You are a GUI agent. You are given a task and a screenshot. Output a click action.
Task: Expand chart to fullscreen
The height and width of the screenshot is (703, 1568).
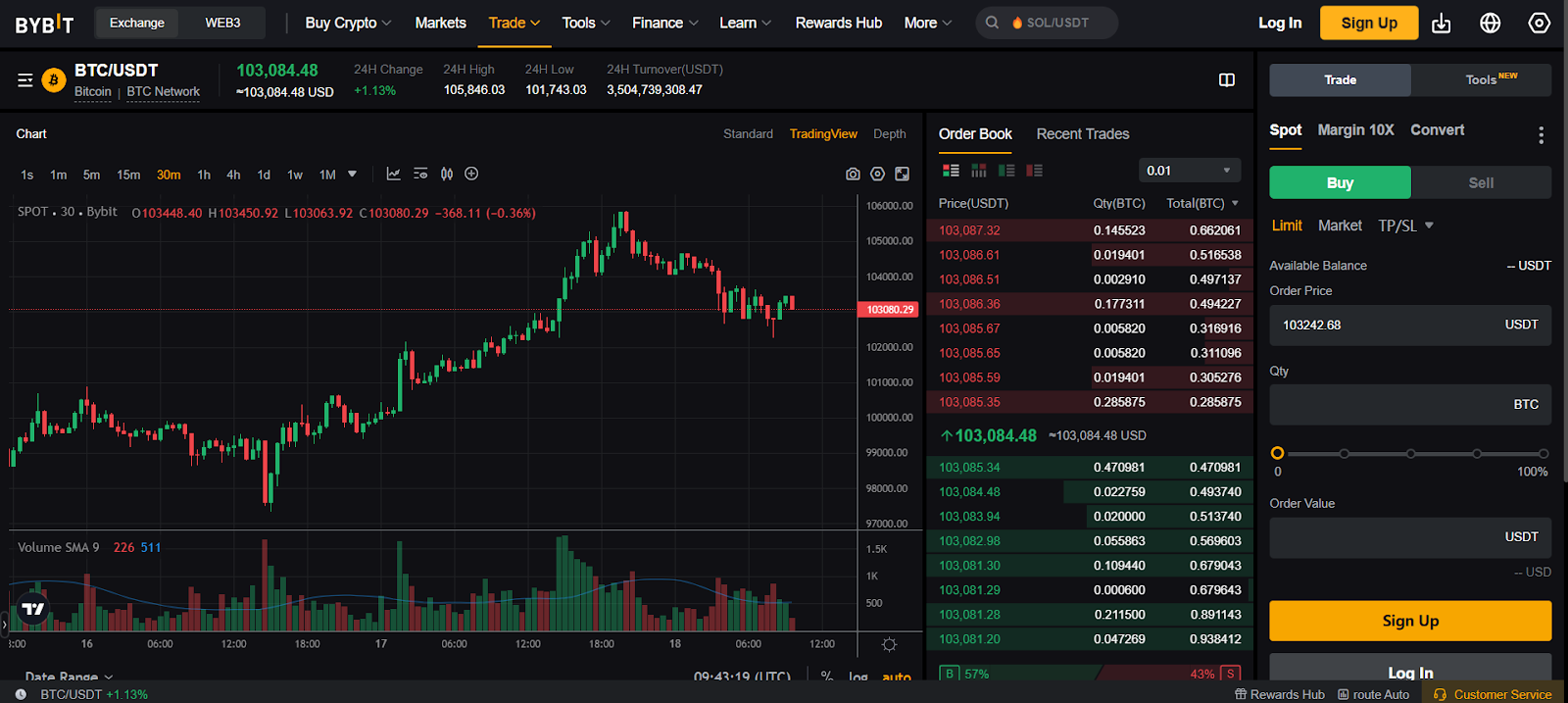pyautogui.click(x=903, y=174)
